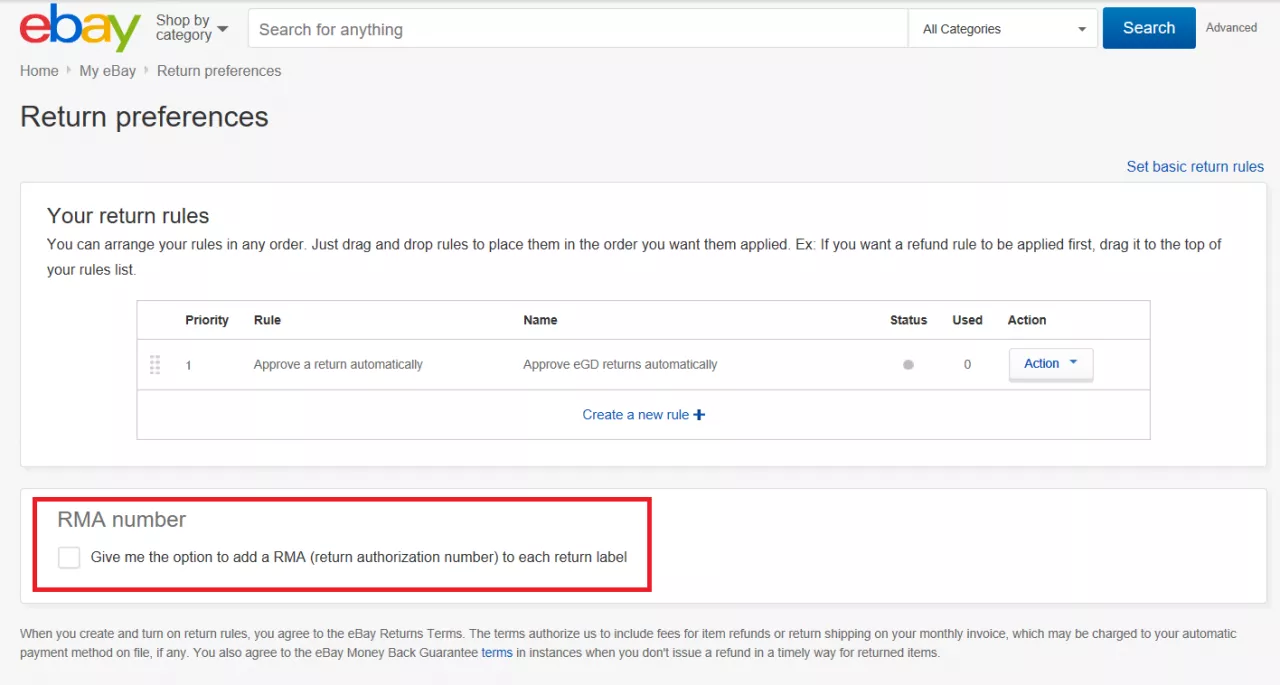1280x685 pixels.
Task: Expand the All Categories dropdown
Action: point(1003,29)
